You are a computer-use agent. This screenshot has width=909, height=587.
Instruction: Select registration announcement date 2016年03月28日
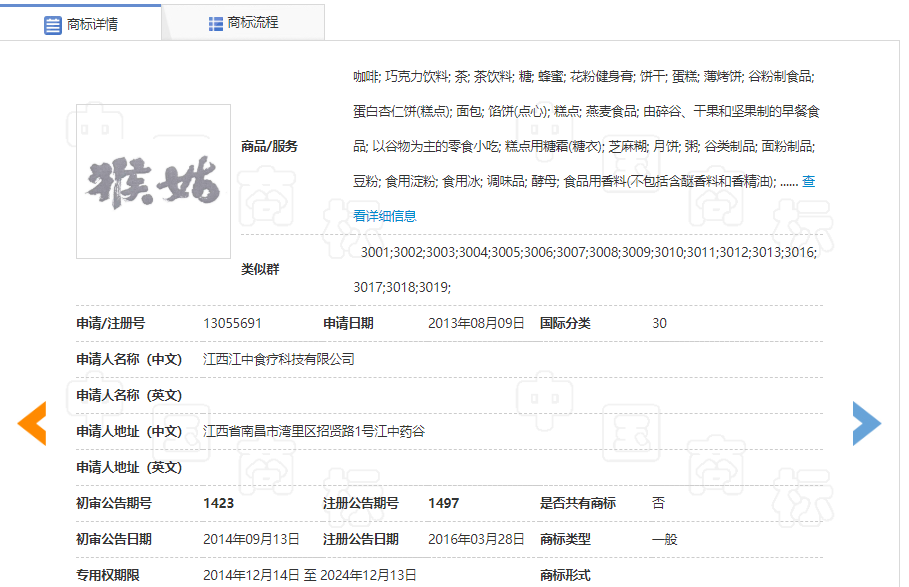476,539
